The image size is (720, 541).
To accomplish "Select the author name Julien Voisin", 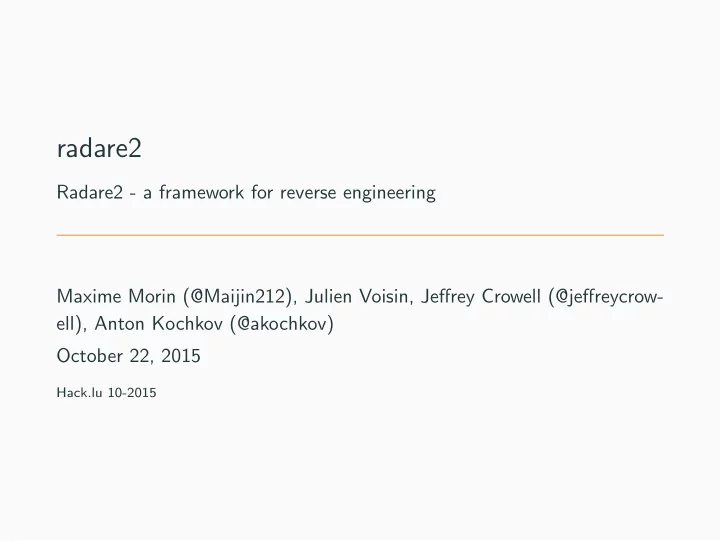I will (356, 297).
